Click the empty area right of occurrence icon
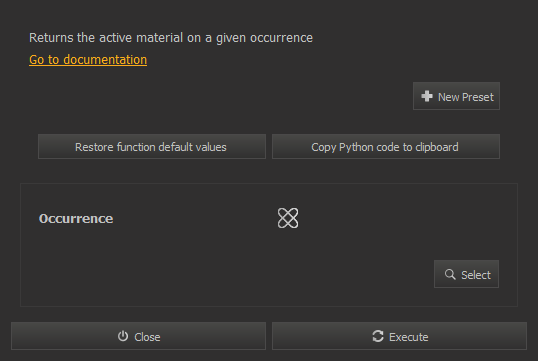 (405, 218)
